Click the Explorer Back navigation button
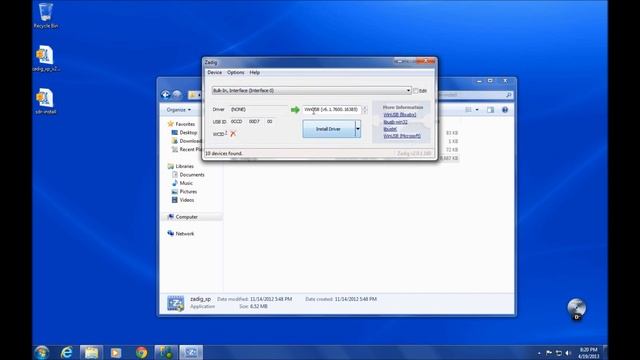The height and width of the screenshot is (360, 640). (x=165, y=95)
